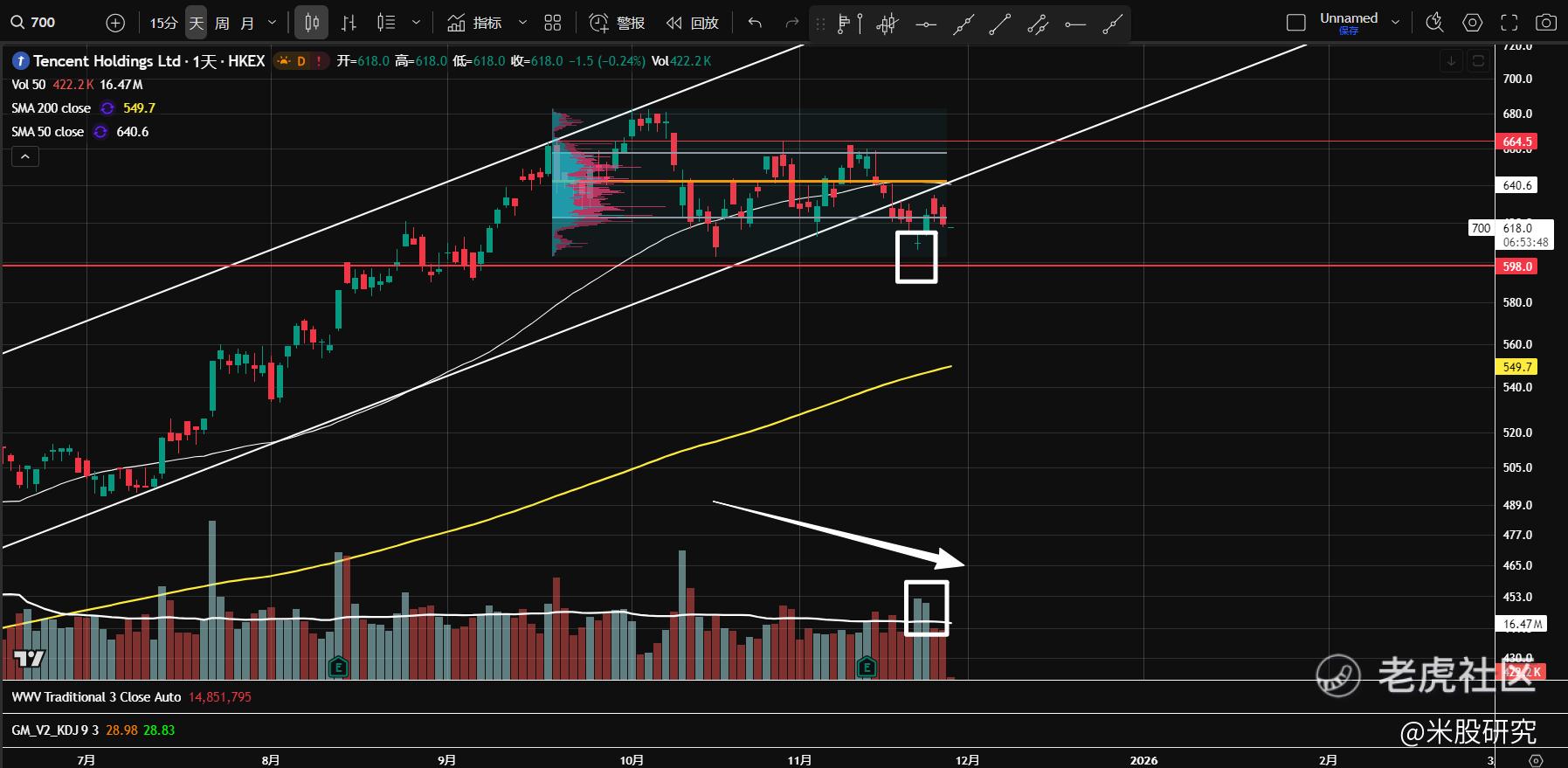Screen dimensions: 1568x768
Task: Select the 天 daily timeframe
Action: 197,23
